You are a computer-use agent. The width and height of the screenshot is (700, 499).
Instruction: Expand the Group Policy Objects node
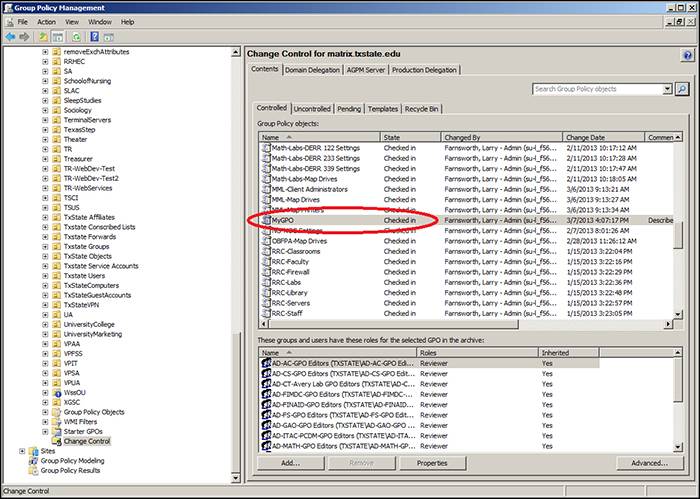click(45, 412)
